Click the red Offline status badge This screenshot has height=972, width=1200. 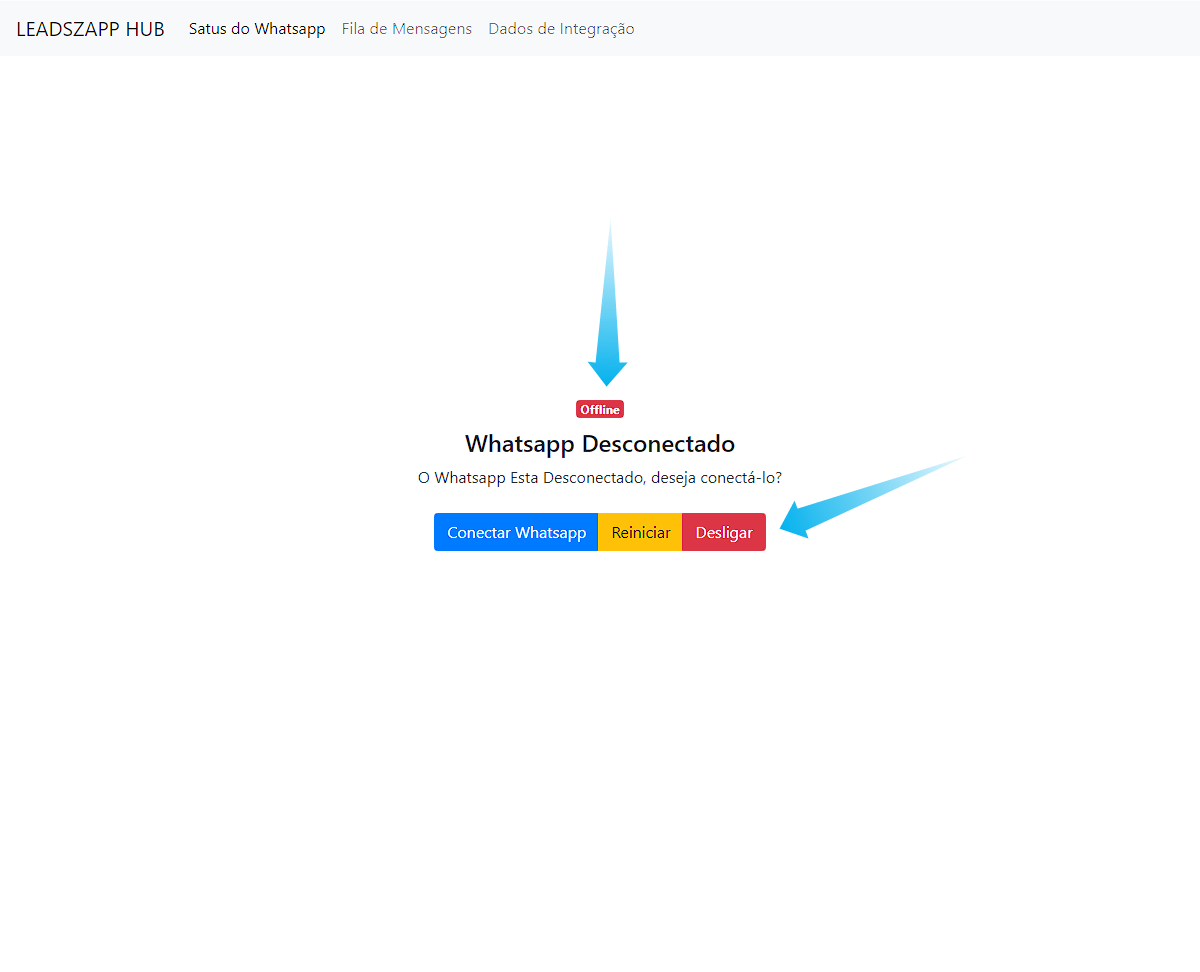point(600,410)
